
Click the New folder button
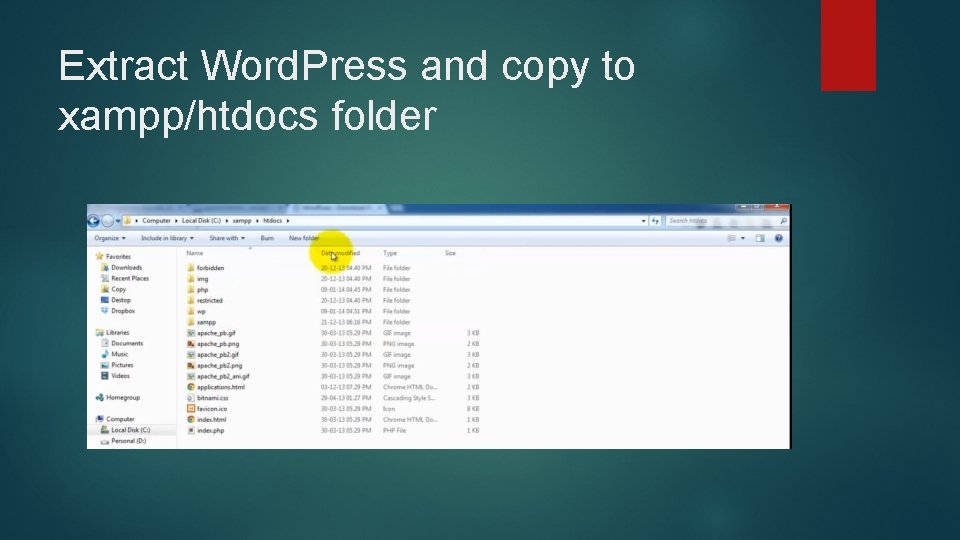(x=304, y=238)
